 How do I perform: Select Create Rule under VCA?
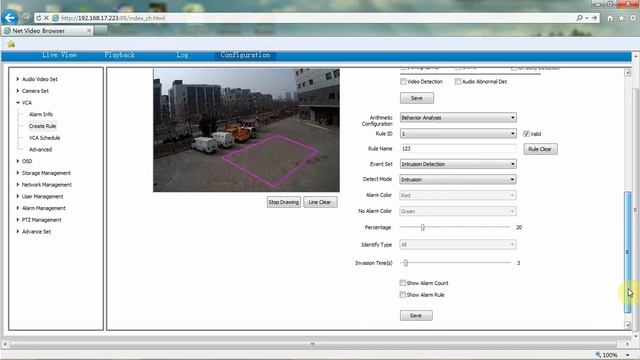[x=42, y=126]
